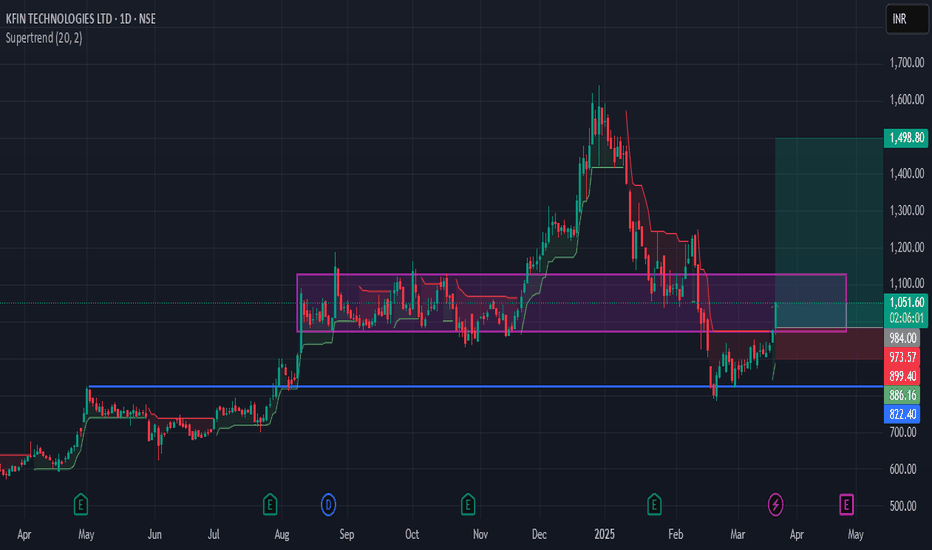The image size is (932, 550).
Task: Select the red stop-loss zone of long position
Action: click(829, 344)
